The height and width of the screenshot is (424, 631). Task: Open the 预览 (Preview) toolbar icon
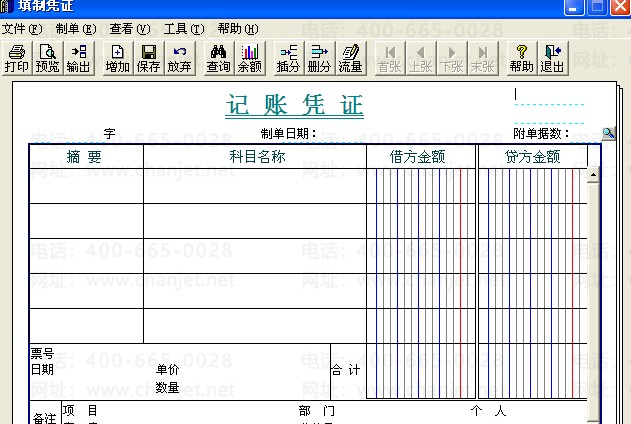click(x=47, y=58)
